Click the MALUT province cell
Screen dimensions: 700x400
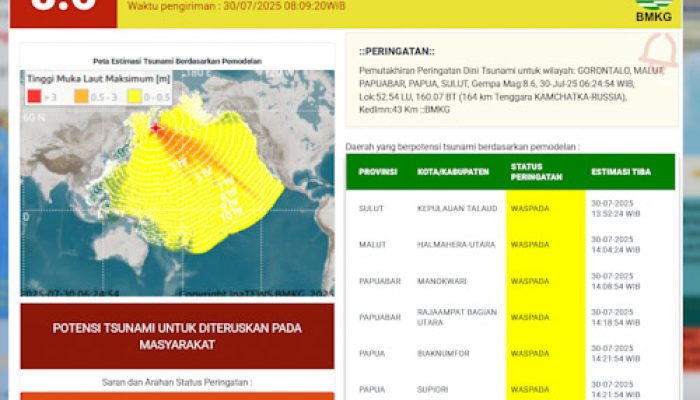pos(372,245)
